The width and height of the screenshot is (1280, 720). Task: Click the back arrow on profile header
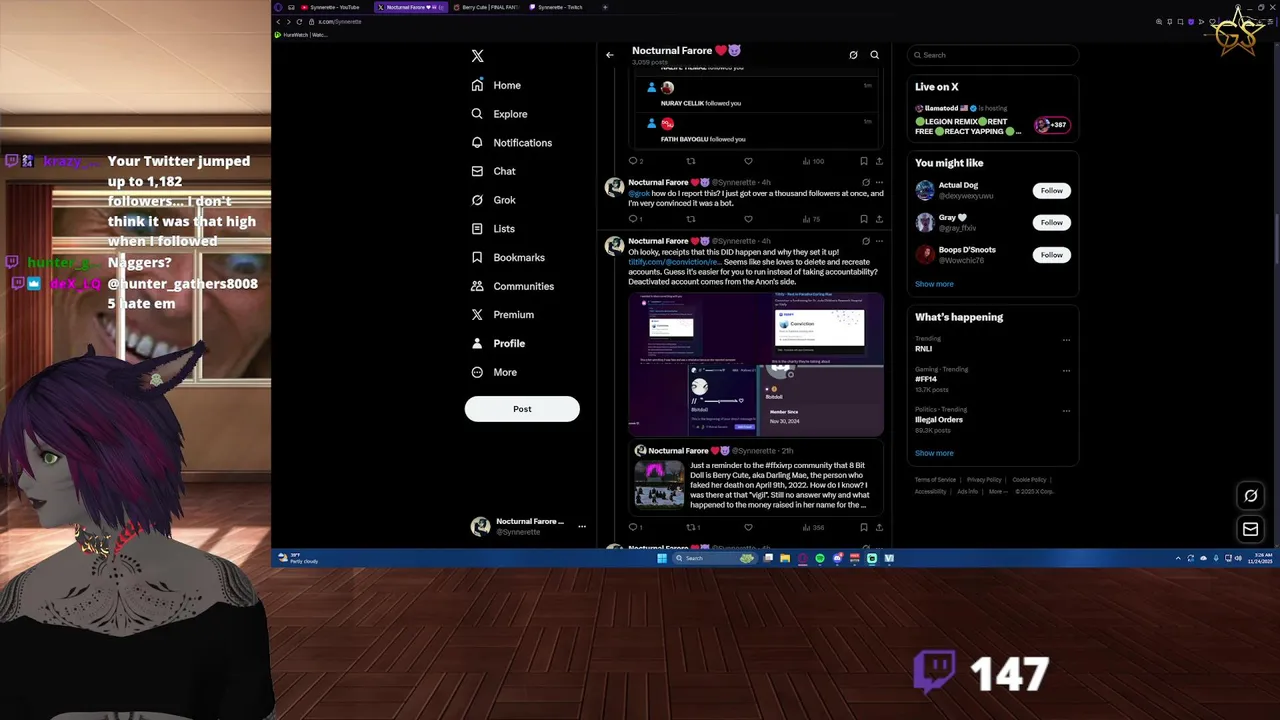pyautogui.click(x=610, y=55)
